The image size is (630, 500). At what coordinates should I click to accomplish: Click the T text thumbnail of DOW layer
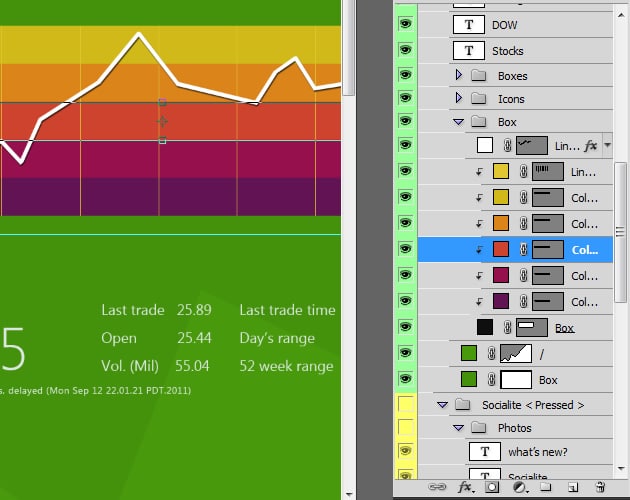(468, 25)
